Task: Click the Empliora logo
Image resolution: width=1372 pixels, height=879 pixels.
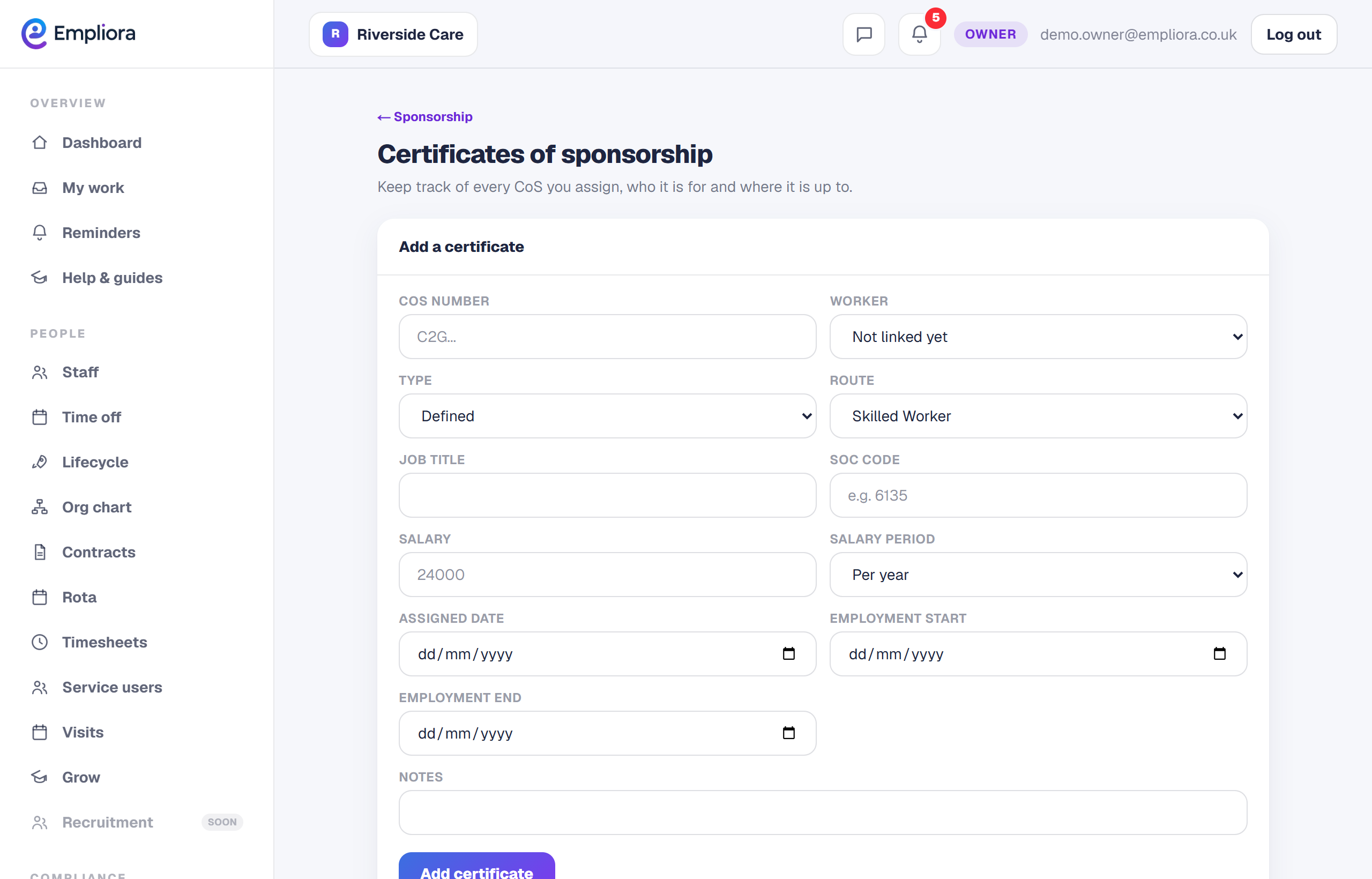Action: pyautogui.click(x=79, y=34)
